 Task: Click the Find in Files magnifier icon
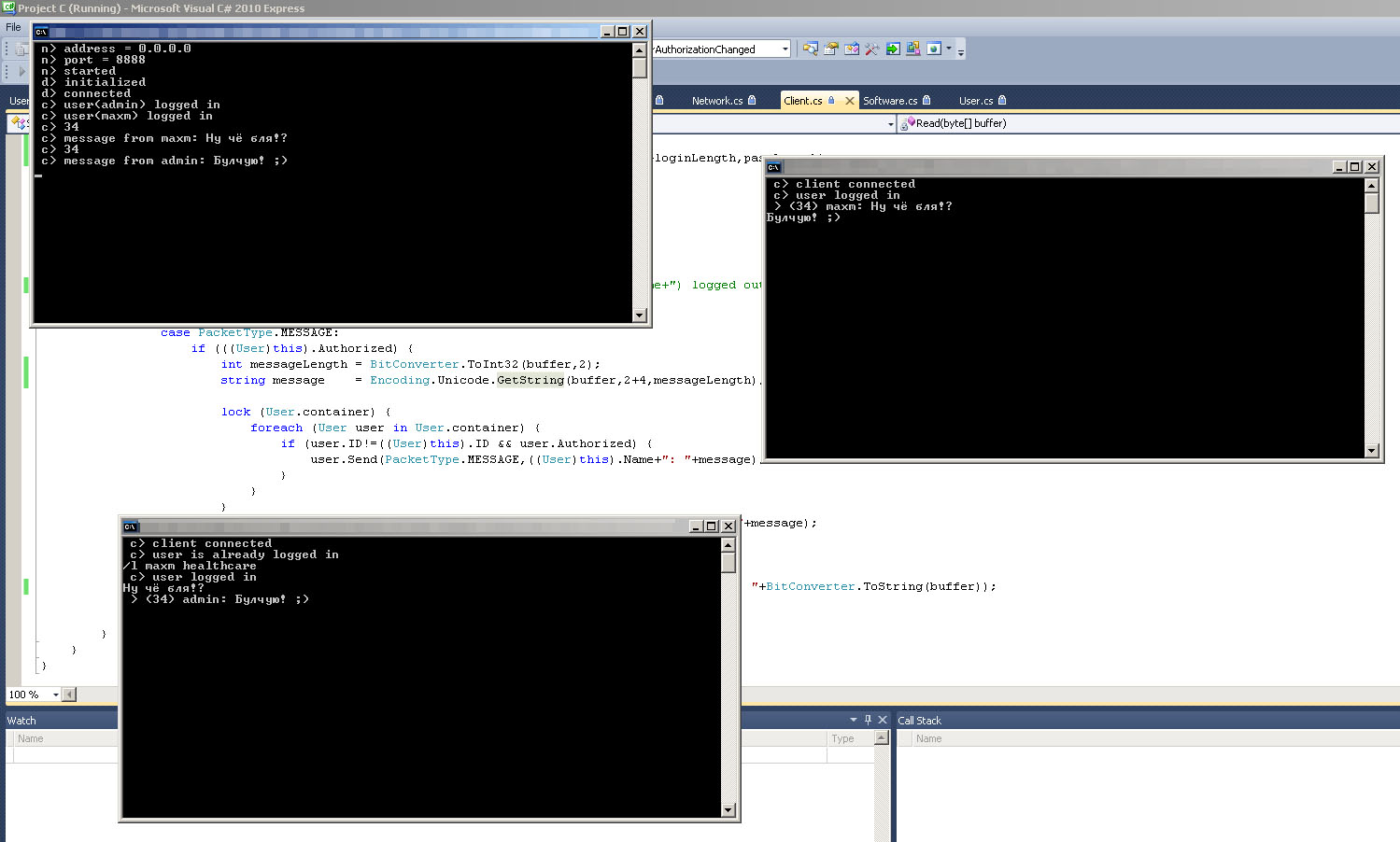tap(810, 49)
